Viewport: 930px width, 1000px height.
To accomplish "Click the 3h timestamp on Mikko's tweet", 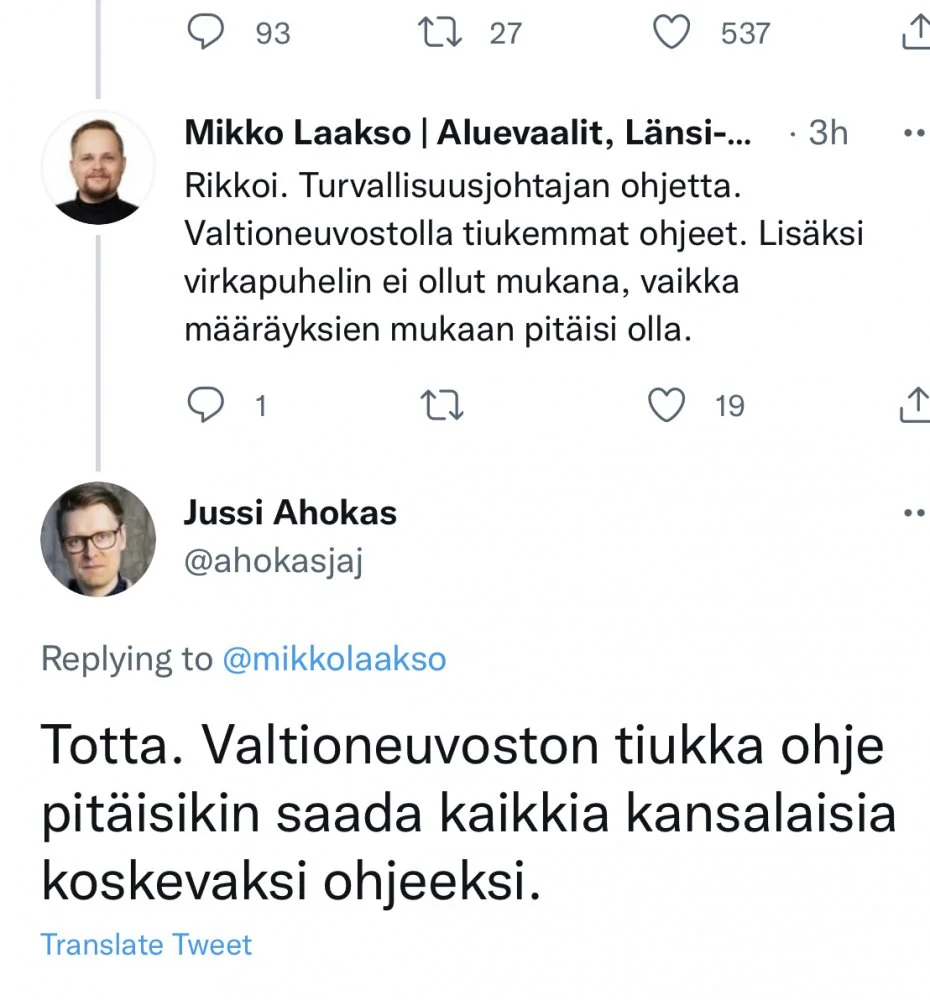I will tap(827, 133).
